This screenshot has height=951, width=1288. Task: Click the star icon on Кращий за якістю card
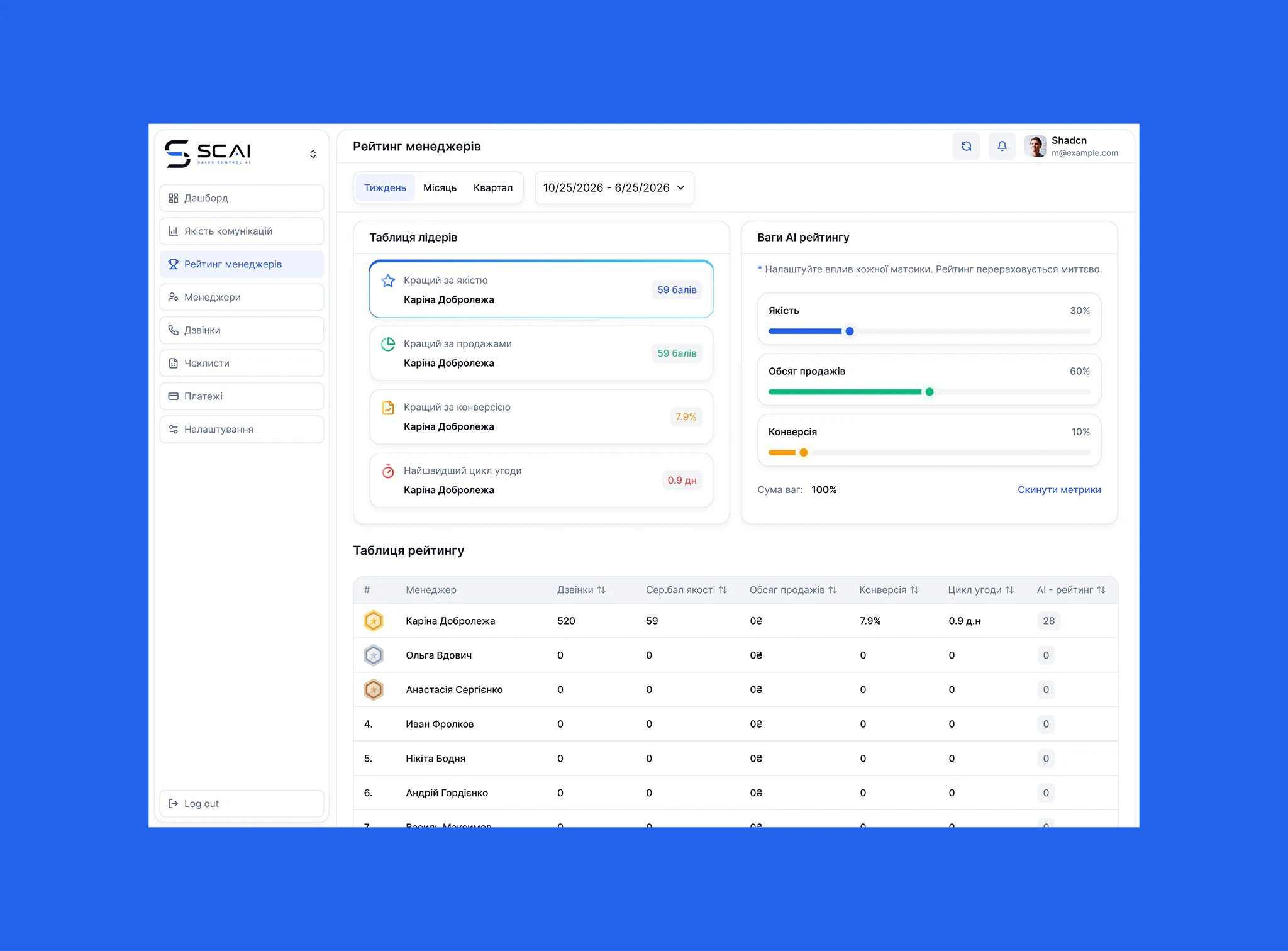click(x=388, y=281)
